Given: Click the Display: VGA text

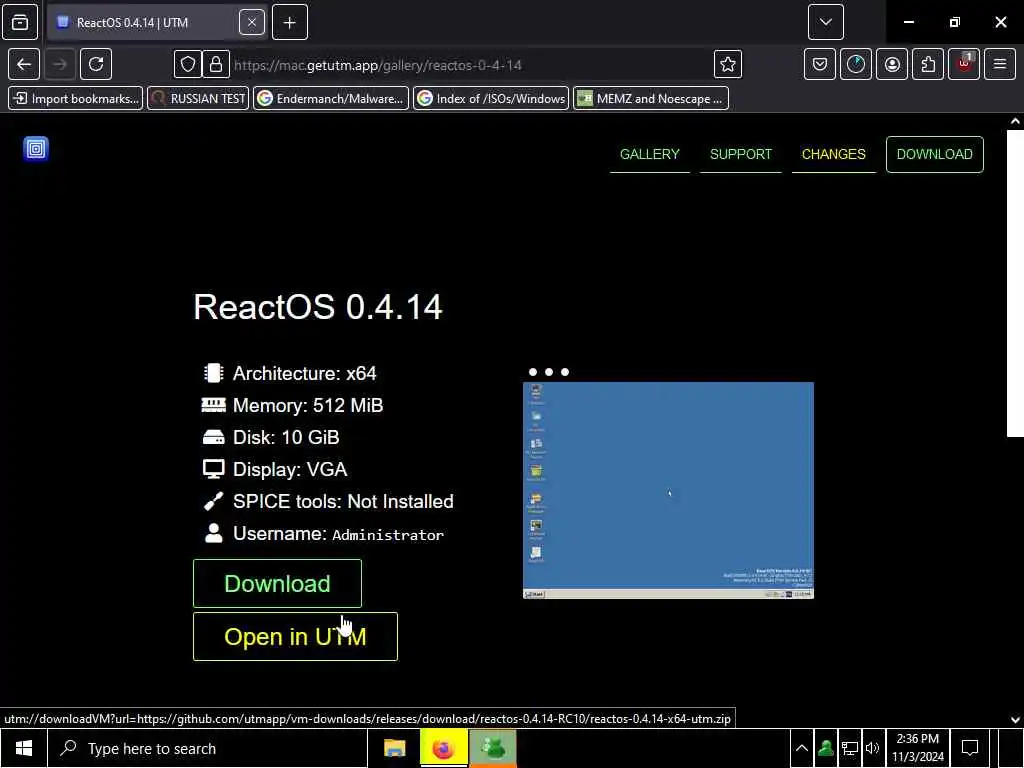Looking at the screenshot, I should point(290,470).
